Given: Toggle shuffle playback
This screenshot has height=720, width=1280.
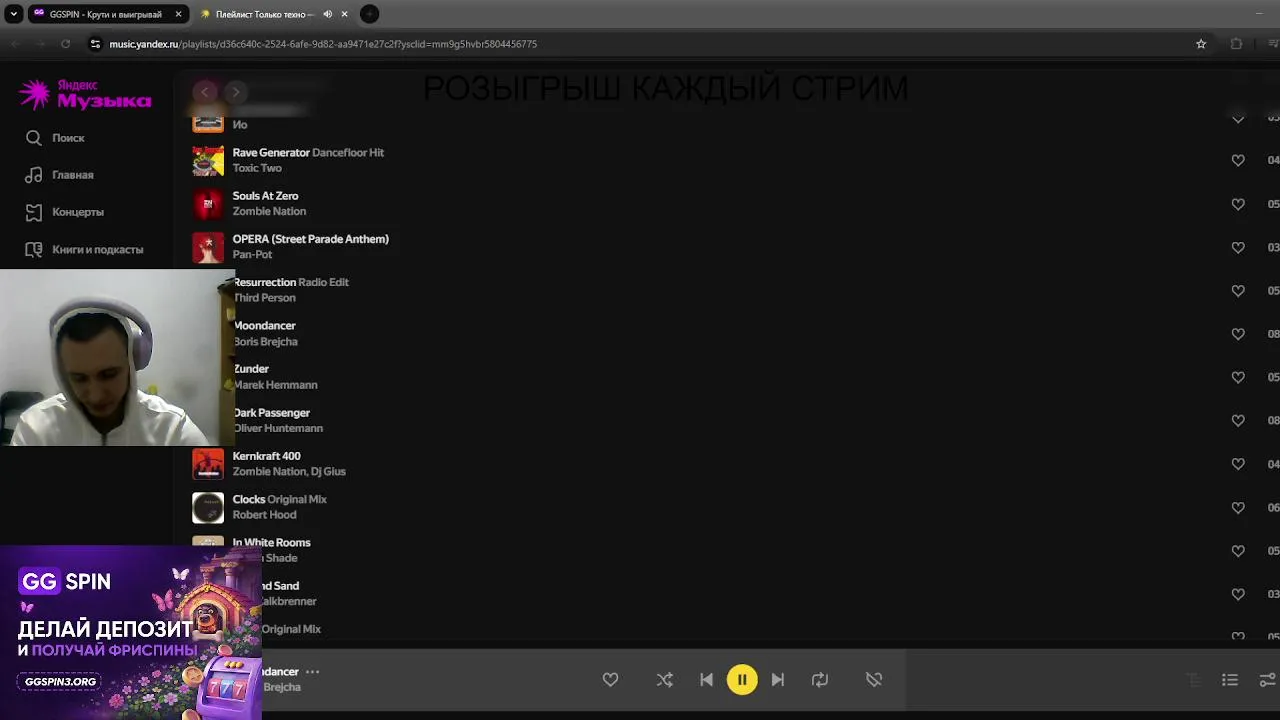Looking at the screenshot, I should tap(665, 679).
